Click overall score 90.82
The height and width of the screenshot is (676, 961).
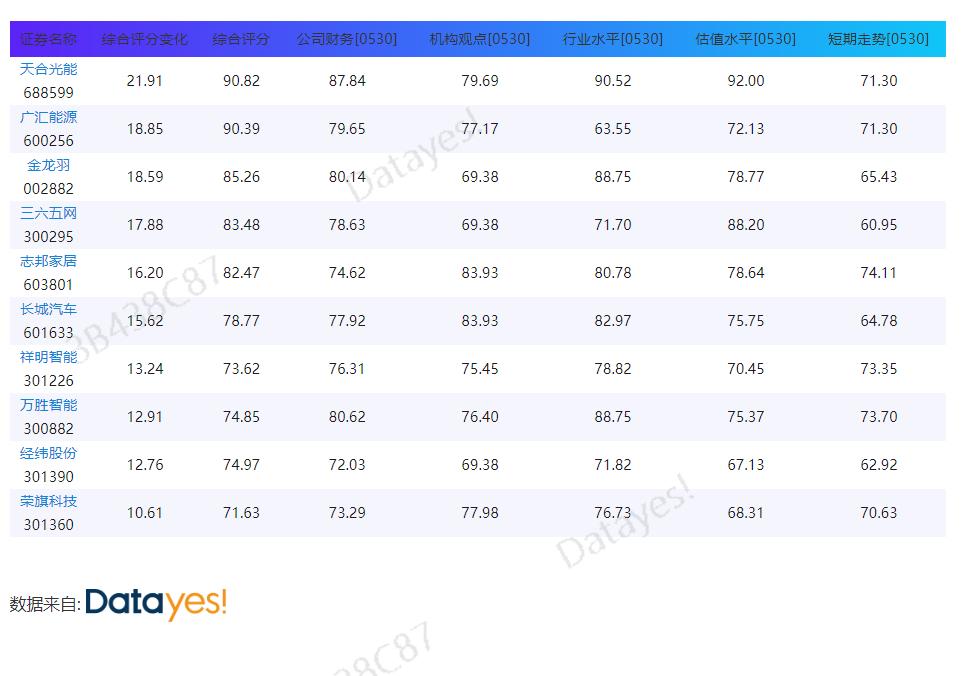241,81
